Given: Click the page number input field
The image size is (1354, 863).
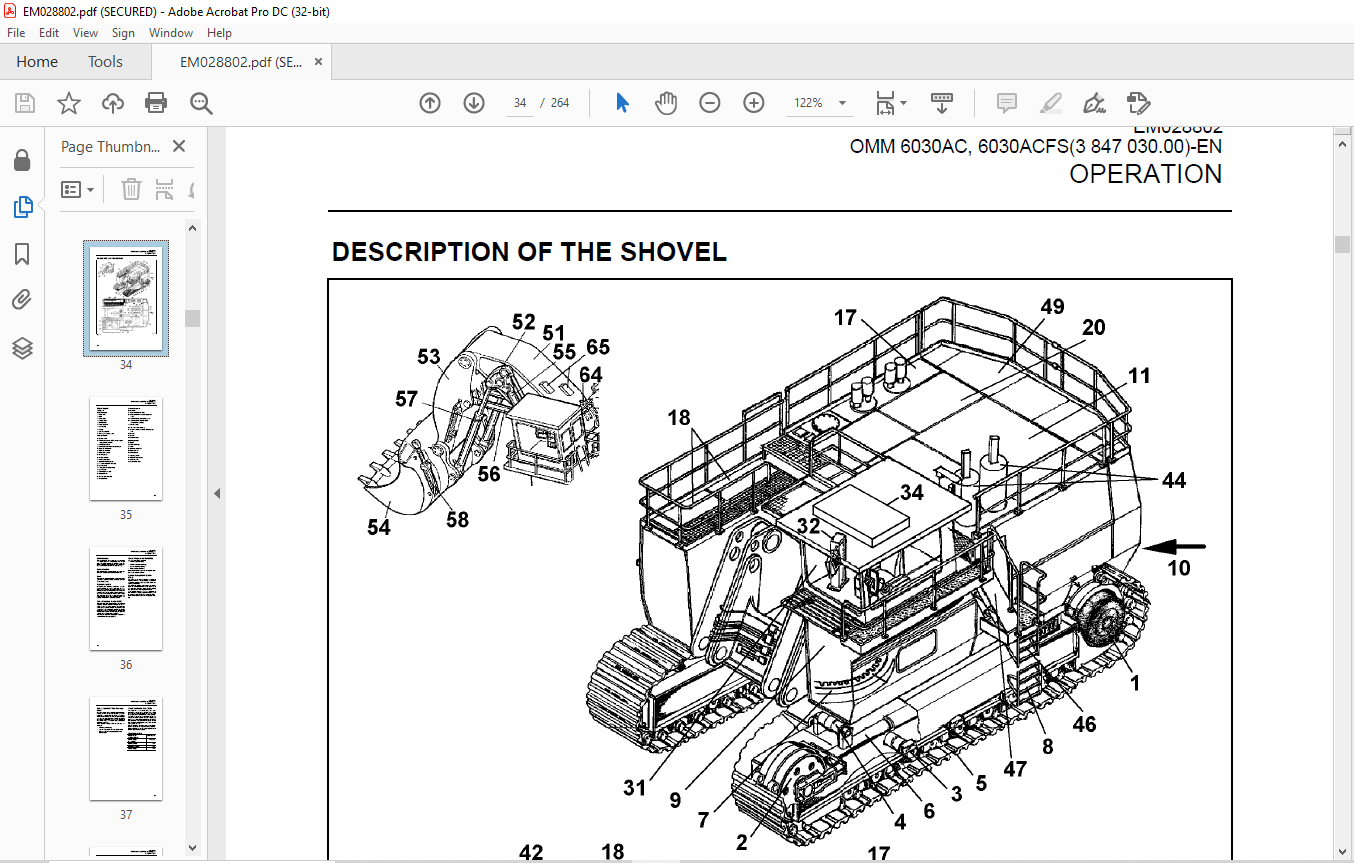Looking at the screenshot, I should pyautogui.click(x=520, y=103).
